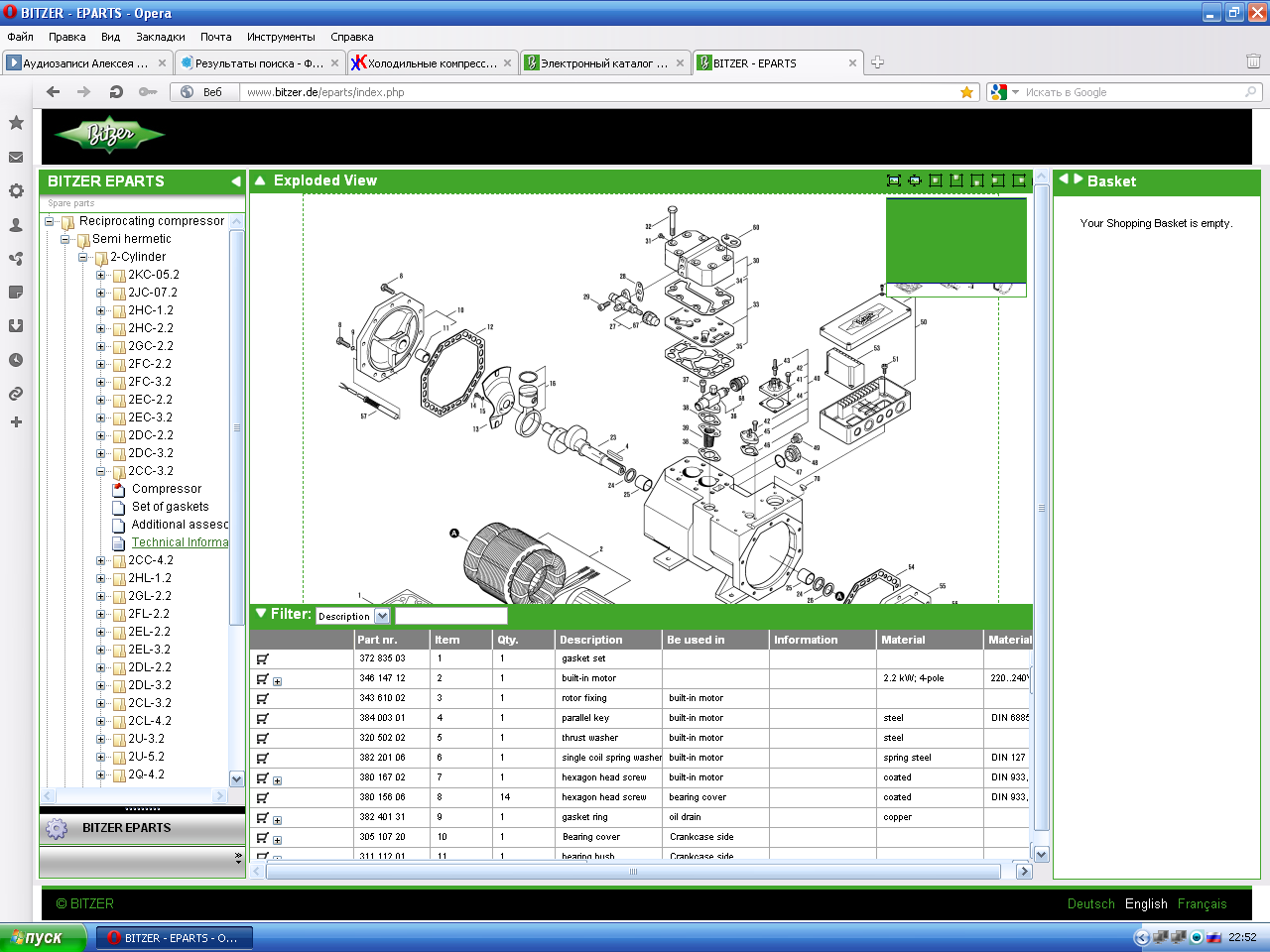Click the password wand key icon

pyautogui.click(x=148, y=92)
